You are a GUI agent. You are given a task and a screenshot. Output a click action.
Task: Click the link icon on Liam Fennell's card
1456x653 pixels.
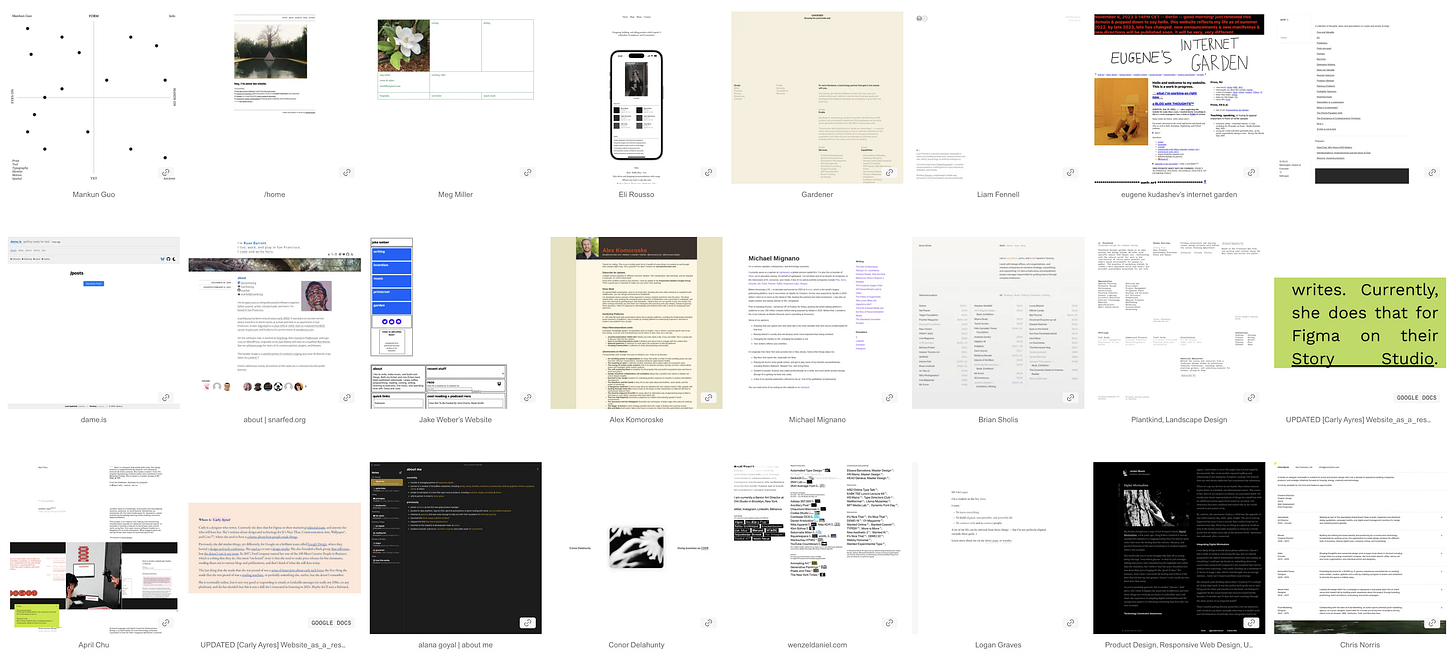pos(1070,173)
